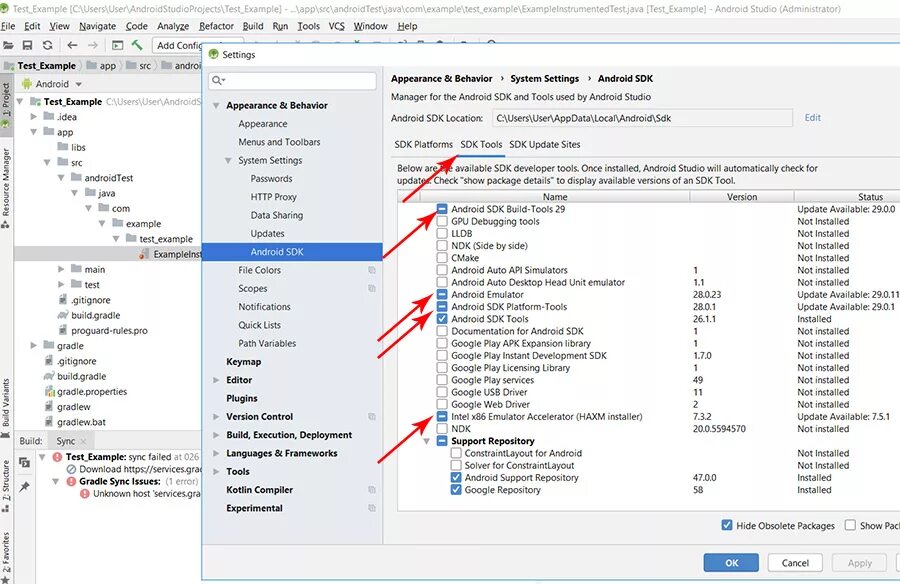Open Keymap settings page

click(243, 362)
